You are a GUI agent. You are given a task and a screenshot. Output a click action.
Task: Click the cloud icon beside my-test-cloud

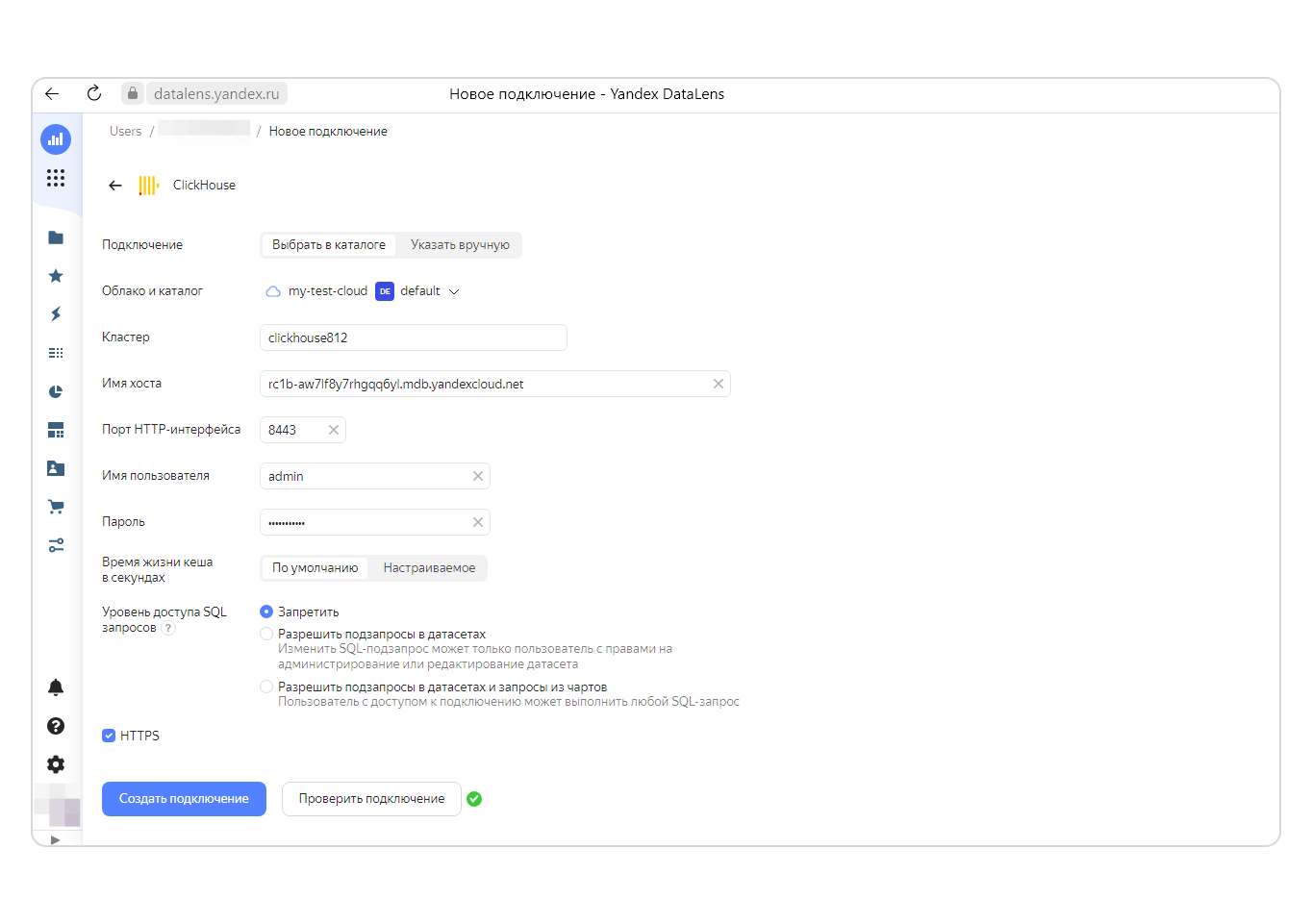pos(273,291)
